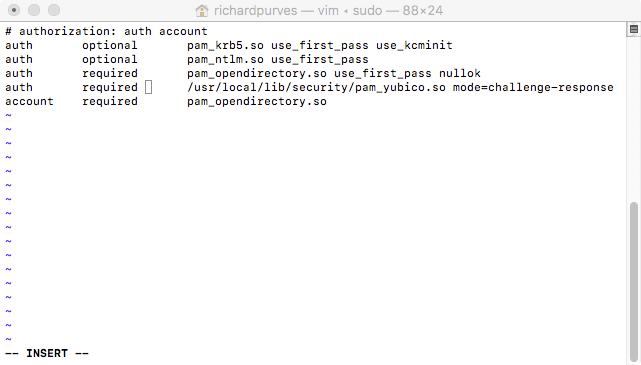The height and width of the screenshot is (365, 641).
Task: Click the mode=challenge-response option
Action: click(533, 87)
